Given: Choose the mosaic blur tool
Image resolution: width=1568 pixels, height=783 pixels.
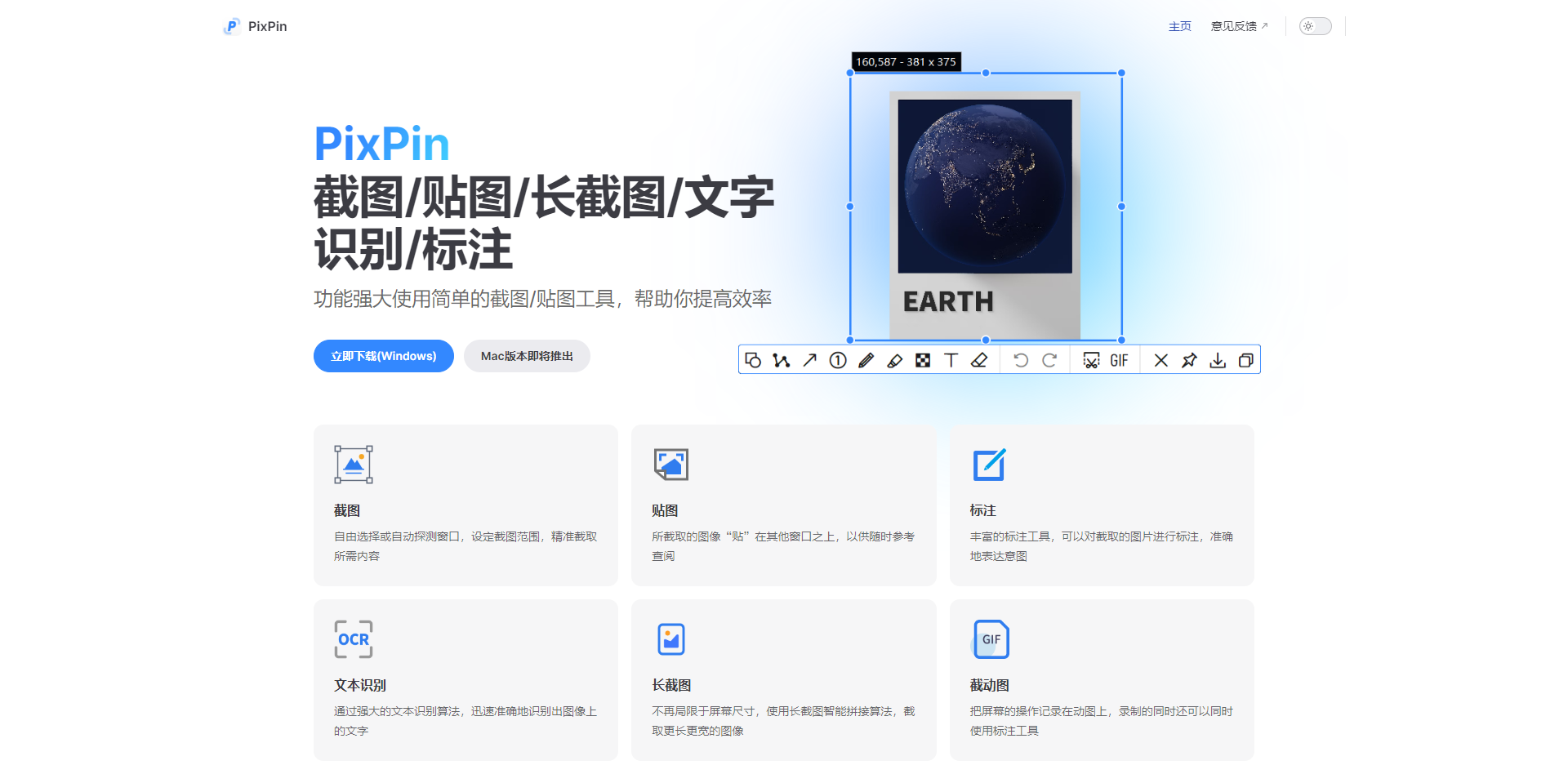Looking at the screenshot, I should (923, 360).
